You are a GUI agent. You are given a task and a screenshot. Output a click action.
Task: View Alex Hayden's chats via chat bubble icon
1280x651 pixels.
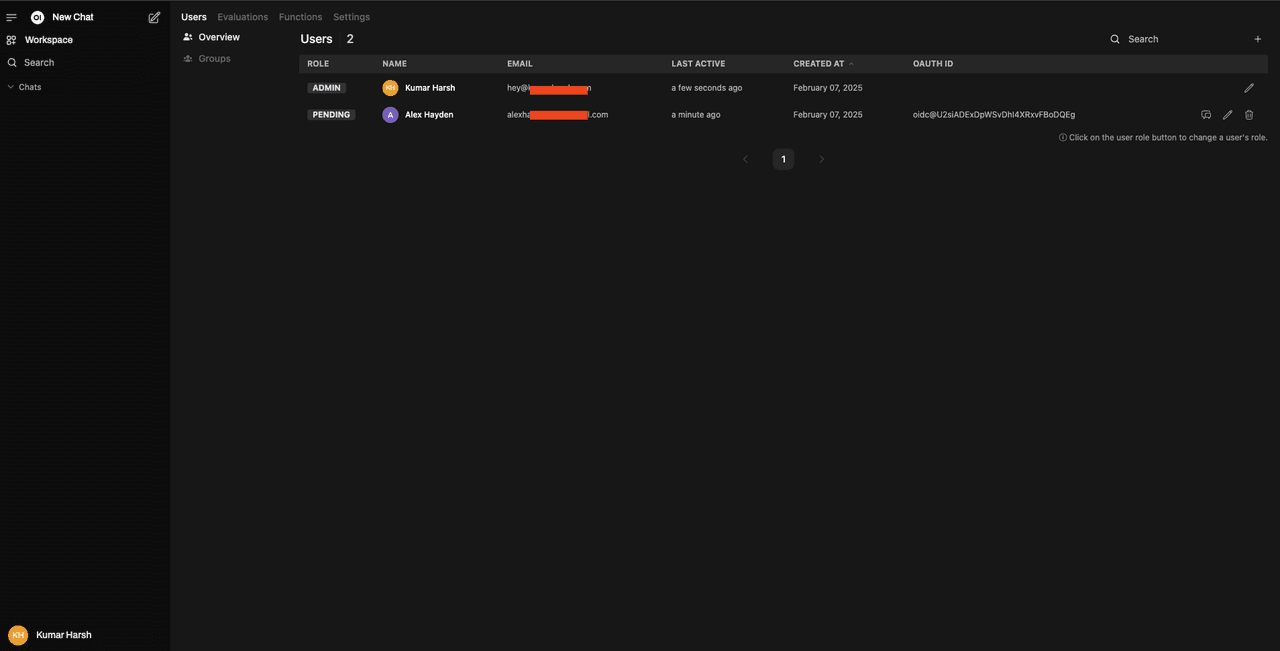[1206, 114]
